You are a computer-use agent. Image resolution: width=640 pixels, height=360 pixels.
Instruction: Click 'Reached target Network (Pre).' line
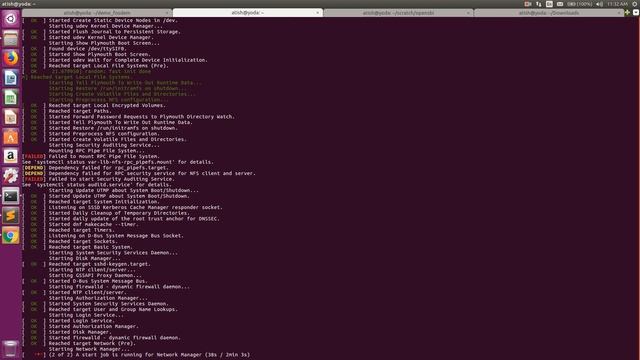coord(92,344)
